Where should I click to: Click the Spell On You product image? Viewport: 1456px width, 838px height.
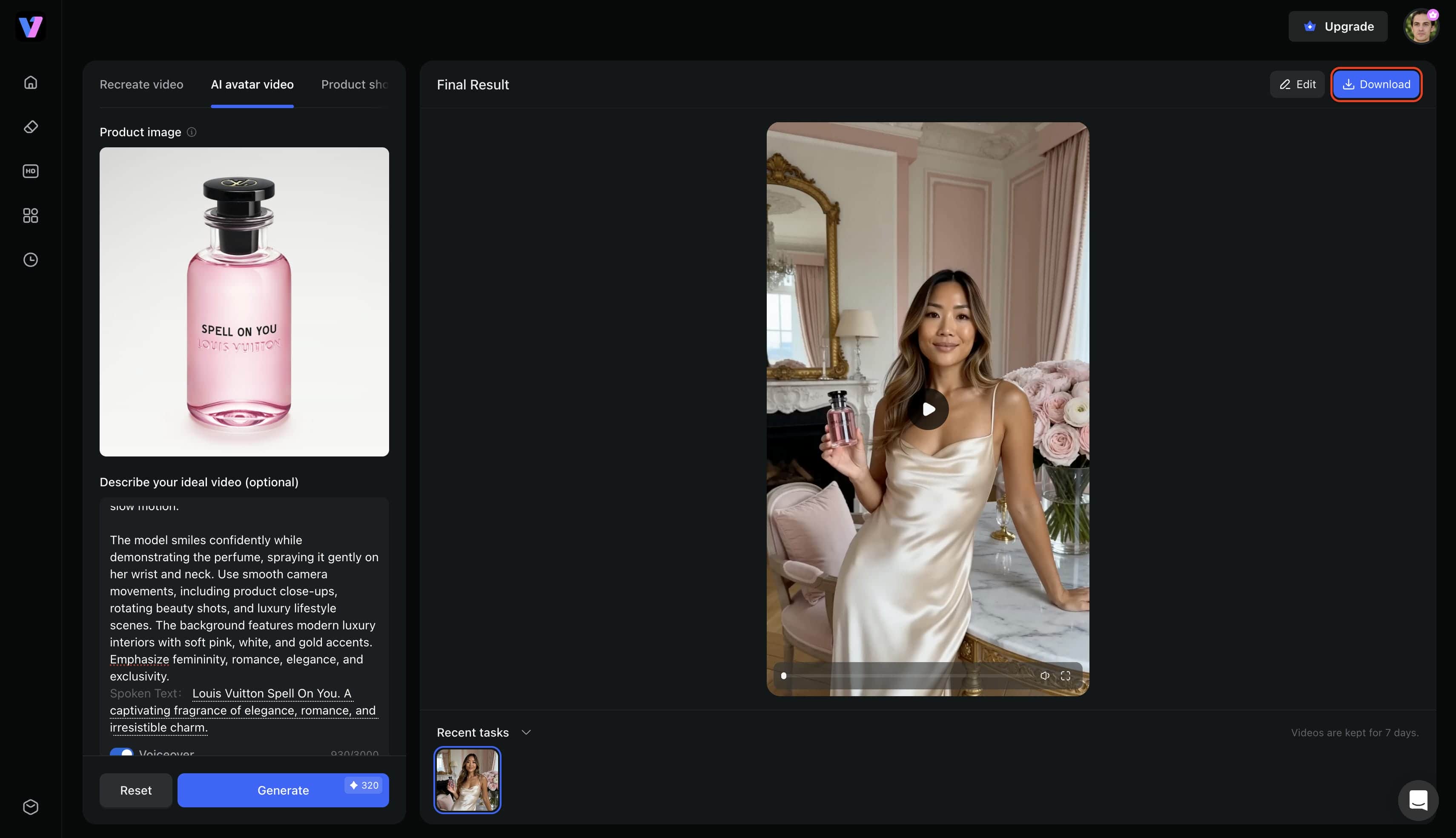[x=244, y=301]
